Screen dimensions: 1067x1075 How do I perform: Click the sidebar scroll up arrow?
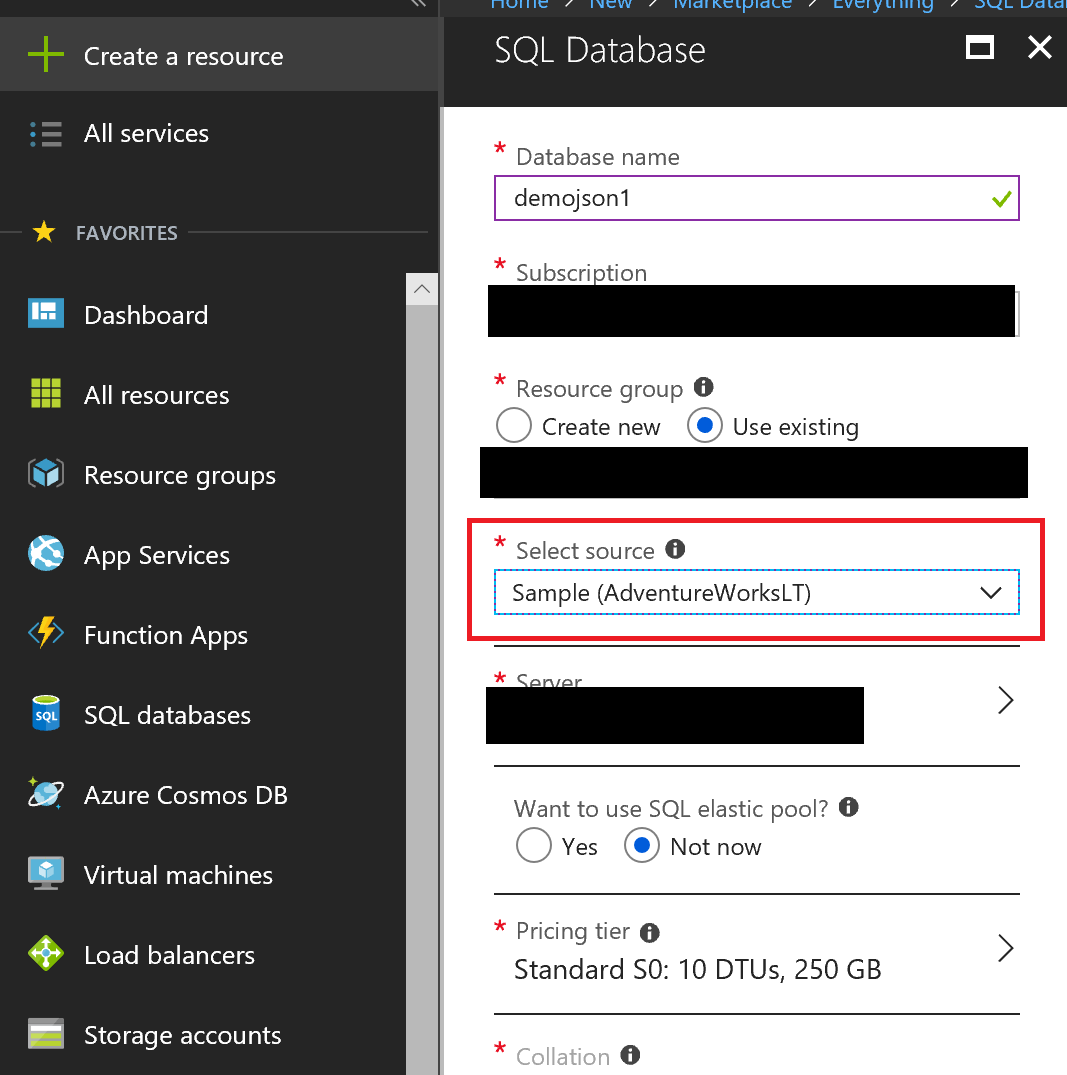tap(422, 289)
